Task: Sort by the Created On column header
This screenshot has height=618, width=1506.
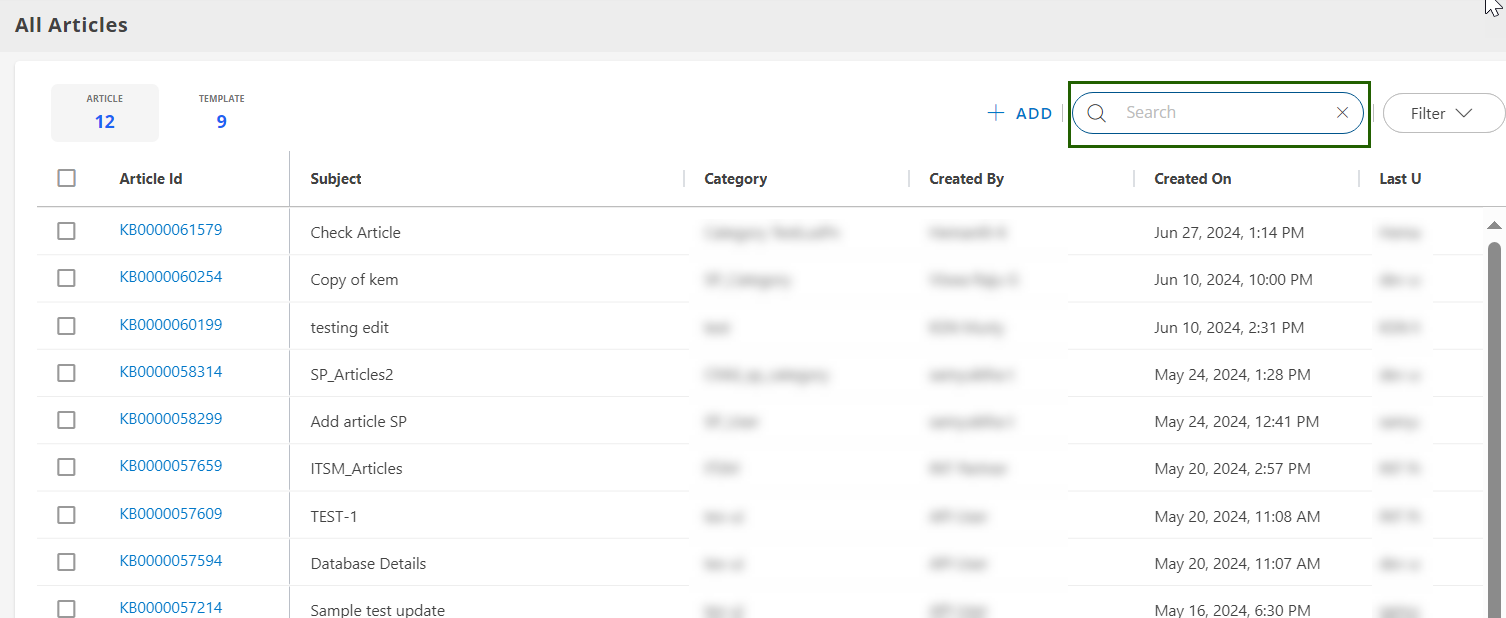Action: pyautogui.click(x=1193, y=179)
